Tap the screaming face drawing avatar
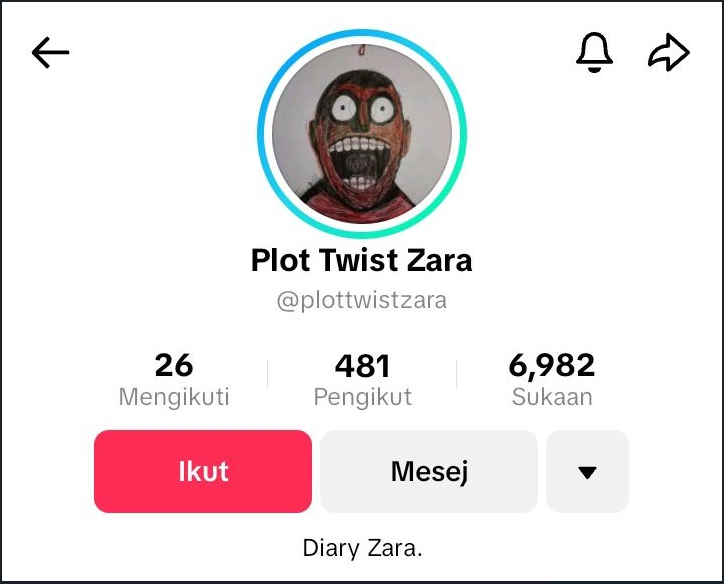This screenshot has width=724, height=584. tap(362, 134)
